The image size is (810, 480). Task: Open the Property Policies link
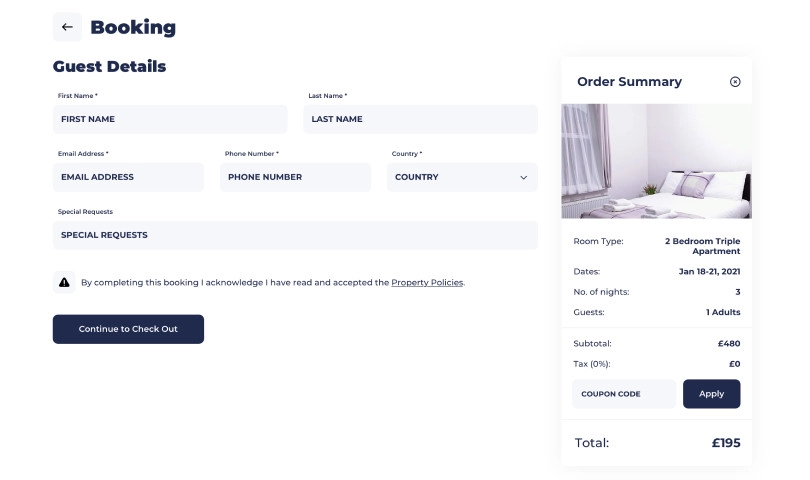[x=427, y=283]
